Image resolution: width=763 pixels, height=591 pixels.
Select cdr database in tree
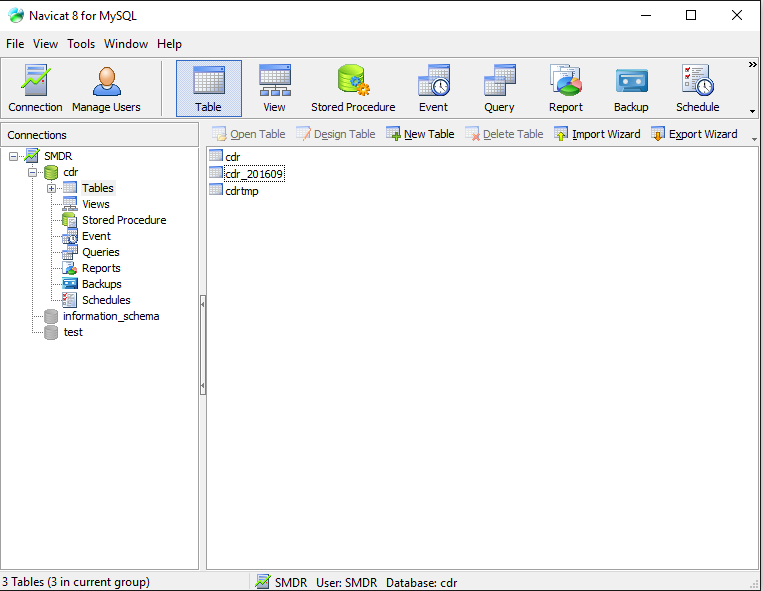point(71,172)
